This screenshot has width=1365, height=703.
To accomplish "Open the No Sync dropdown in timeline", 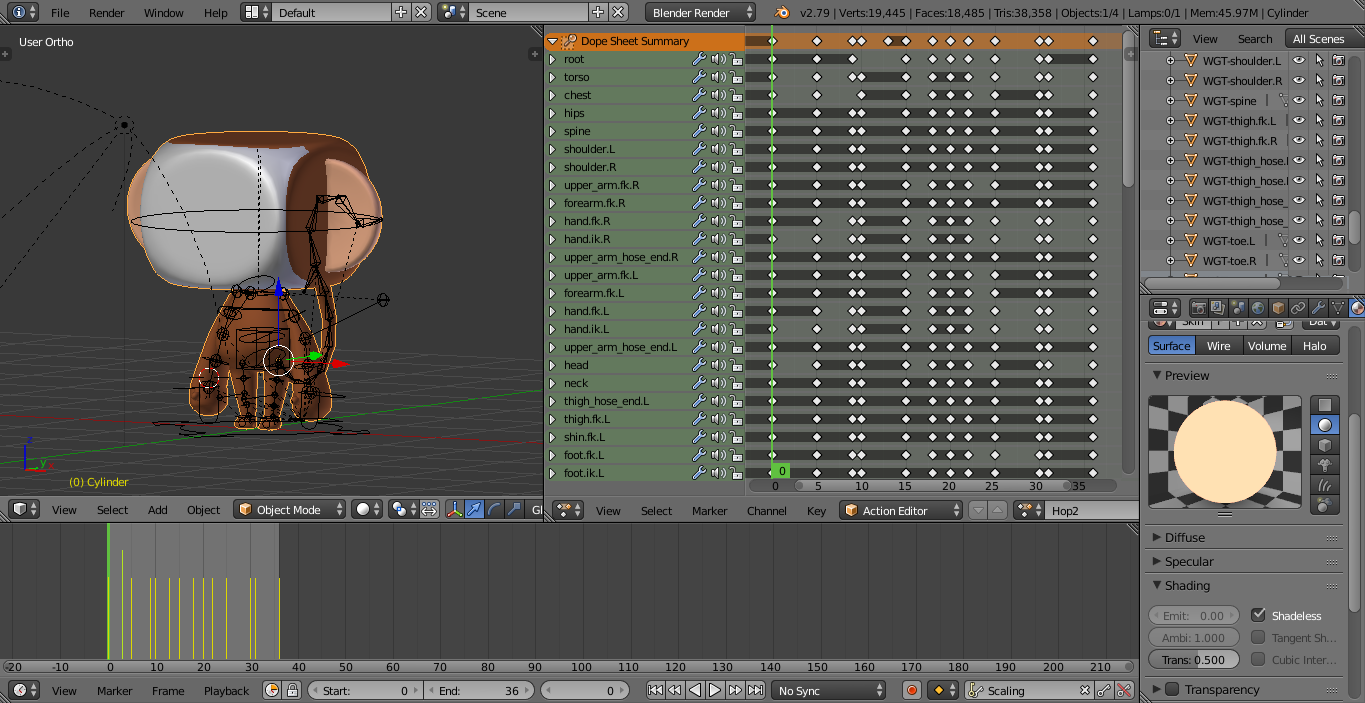I will (827, 690).
